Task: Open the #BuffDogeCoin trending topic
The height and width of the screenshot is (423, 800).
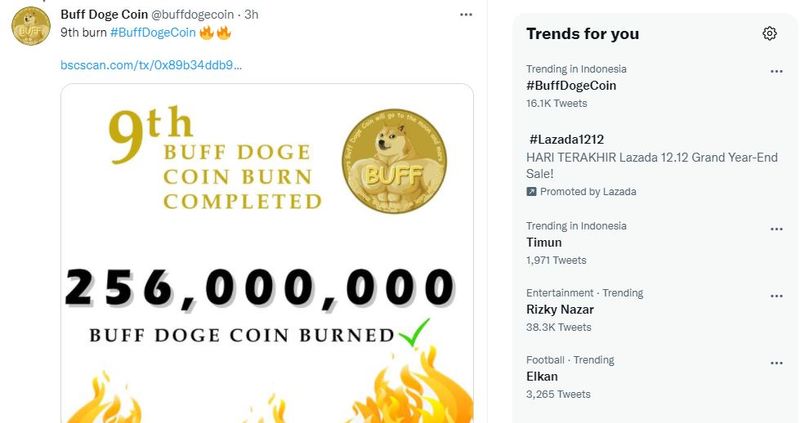Action: [x=571, y=85]
